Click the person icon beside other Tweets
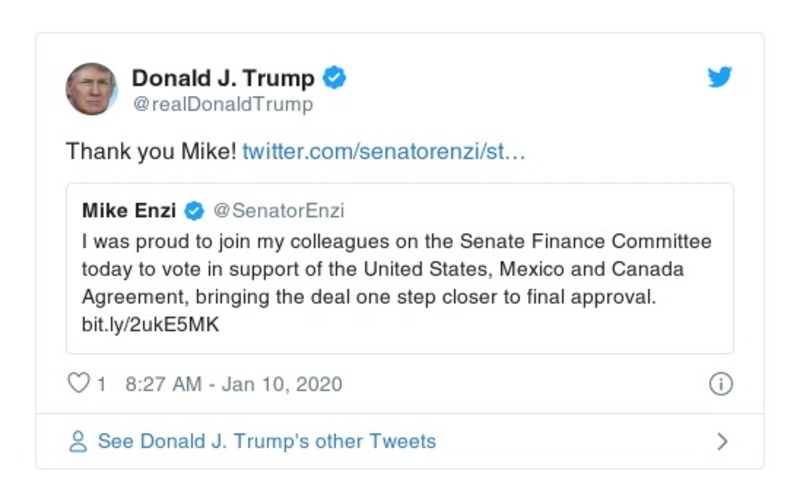The height and width of the screenshot is (502, 800). click(x=77, y=441)
